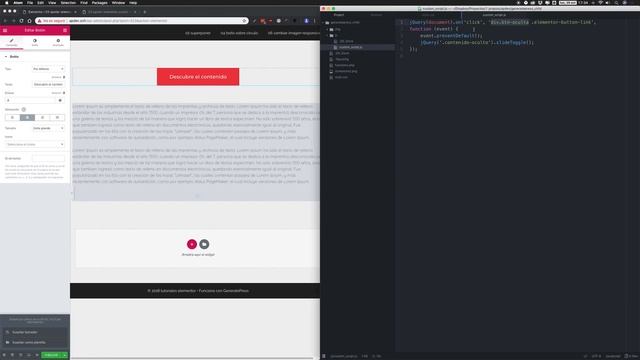Open the history icon in bottom bar

click(20, 355)
